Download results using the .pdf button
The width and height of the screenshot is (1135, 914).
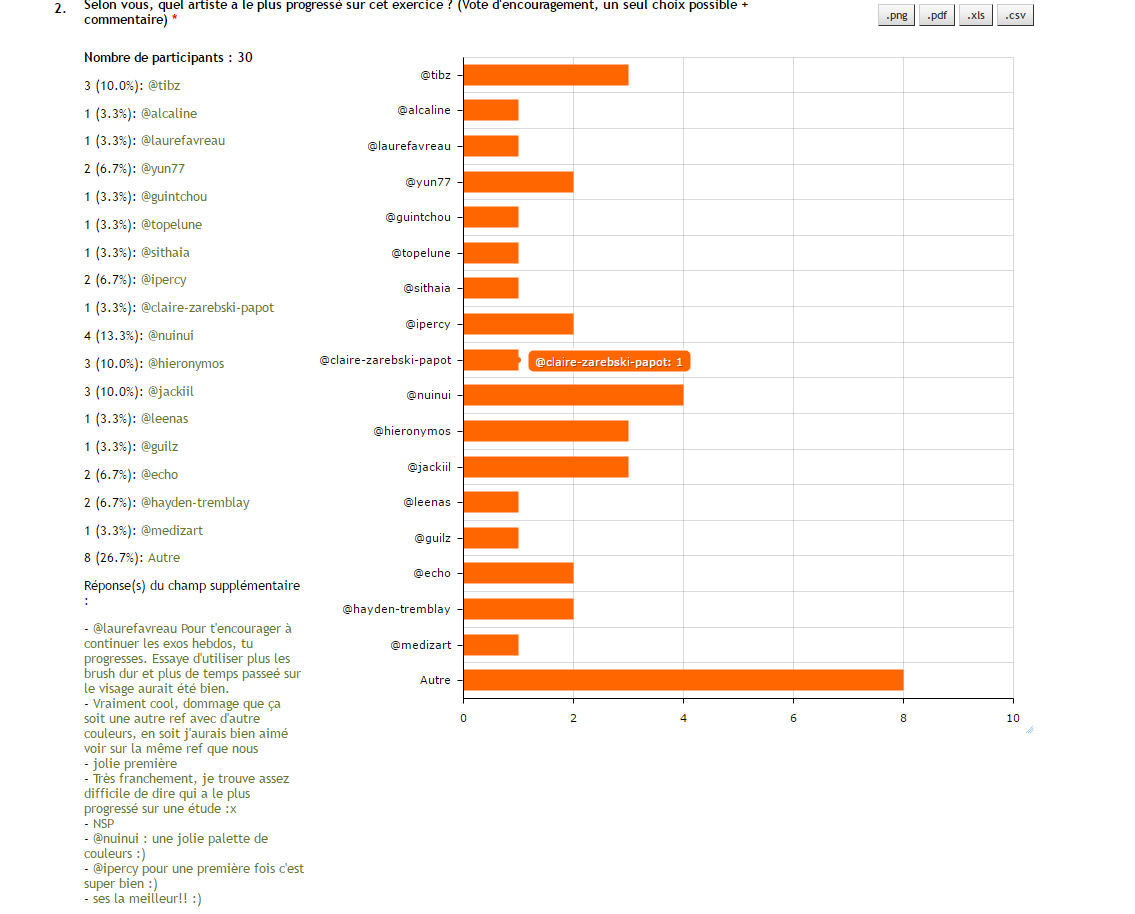pos(936,15)
